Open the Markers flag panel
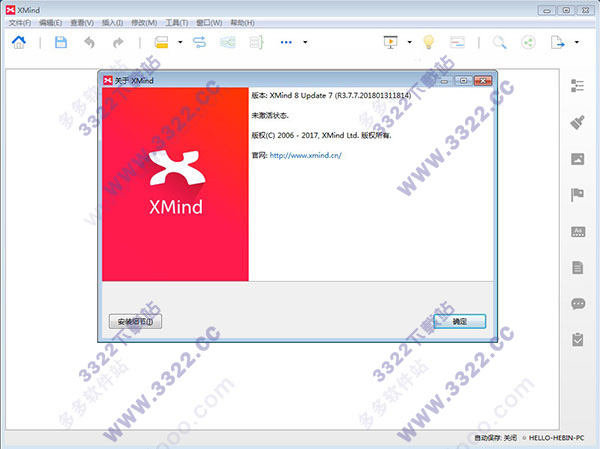 [x=577, y=195]
